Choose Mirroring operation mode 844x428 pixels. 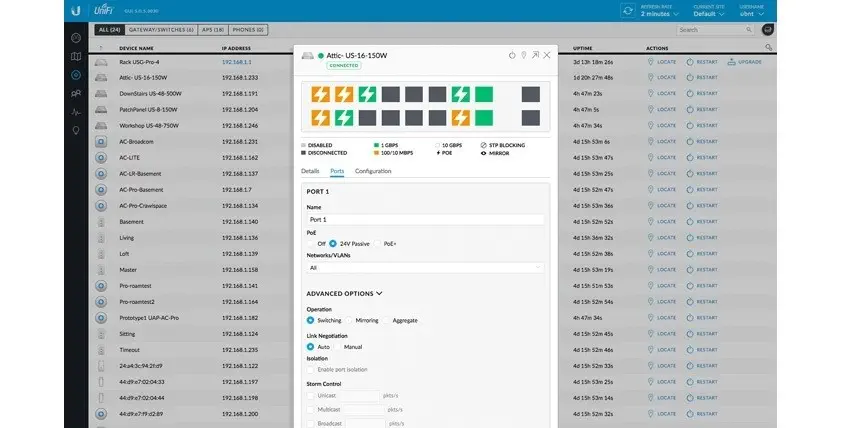[x=349, y=320]
